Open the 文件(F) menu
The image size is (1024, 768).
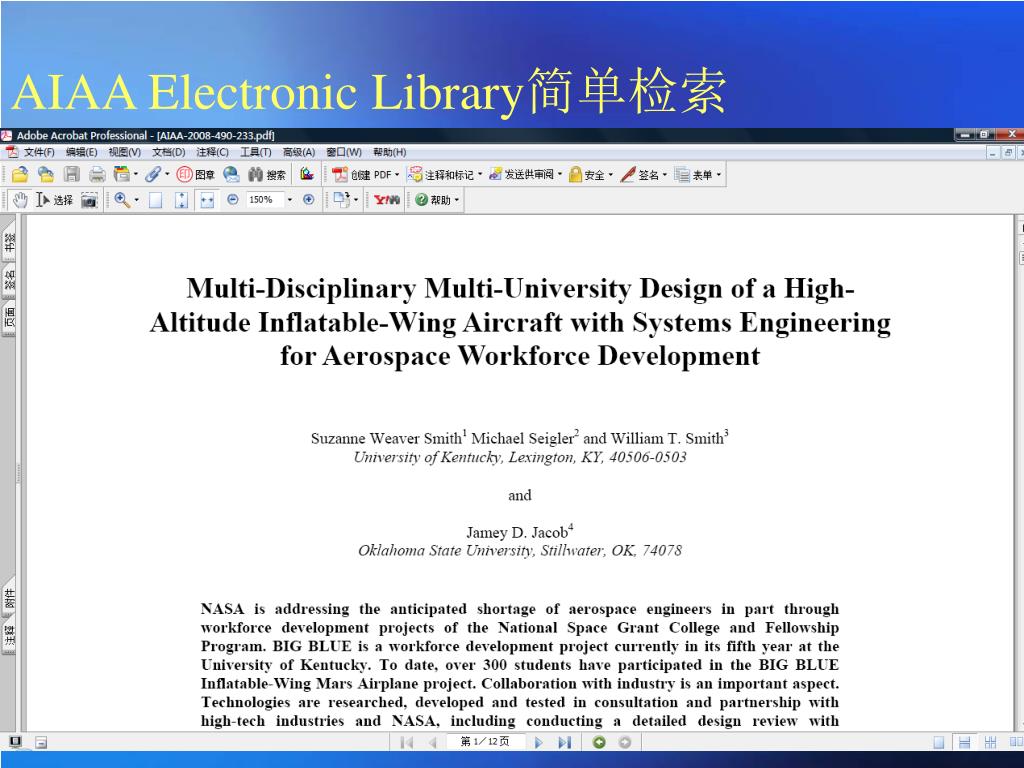pyautogui.click(x=39, y=152)
